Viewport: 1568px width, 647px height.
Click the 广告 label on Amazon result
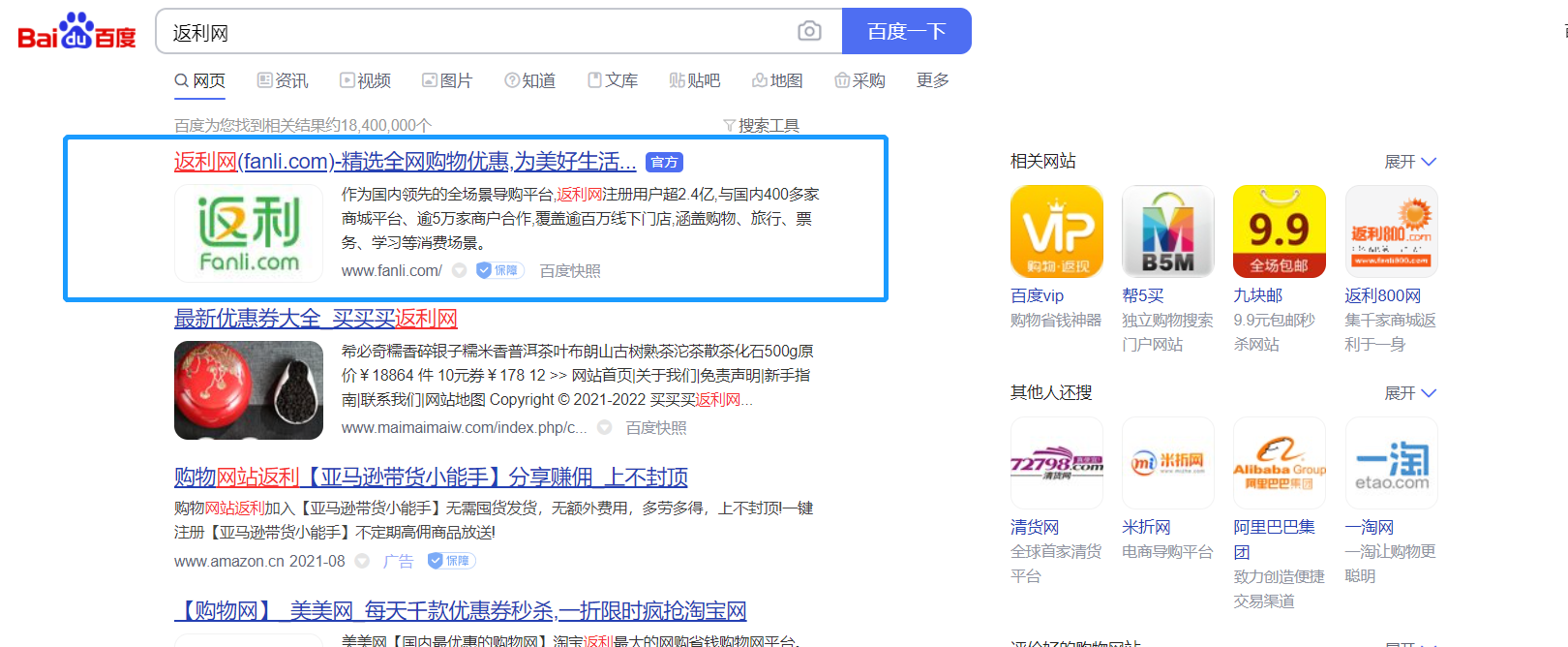click(398, 561)
